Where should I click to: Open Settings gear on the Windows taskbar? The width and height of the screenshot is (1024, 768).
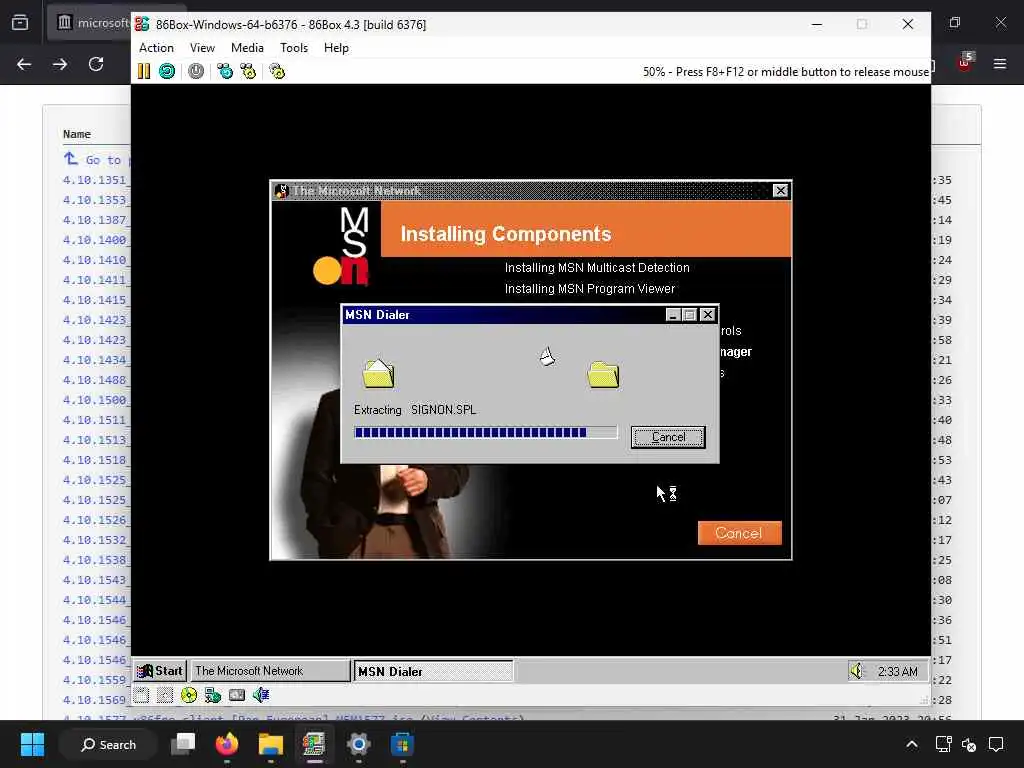click(359, 744)
